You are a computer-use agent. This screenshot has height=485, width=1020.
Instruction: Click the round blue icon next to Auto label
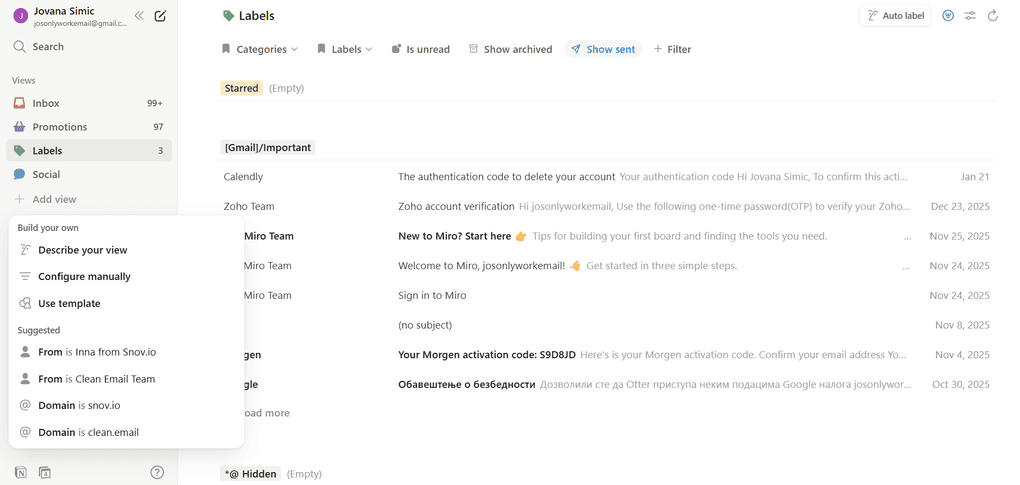pos(948,16)
